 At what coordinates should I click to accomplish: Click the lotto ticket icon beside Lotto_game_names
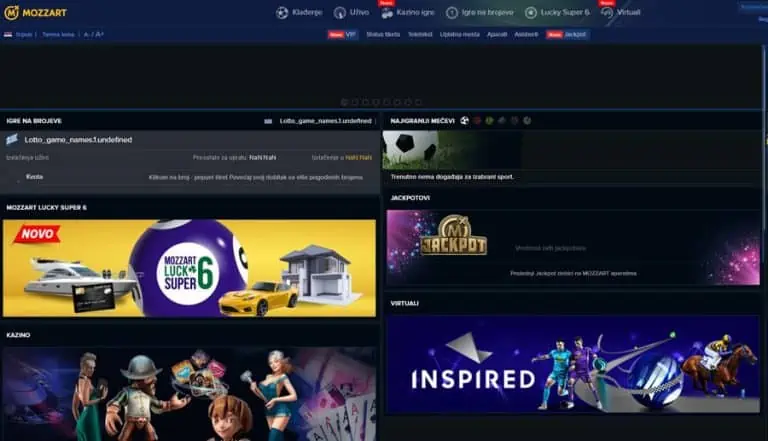(x=12, y=140)
